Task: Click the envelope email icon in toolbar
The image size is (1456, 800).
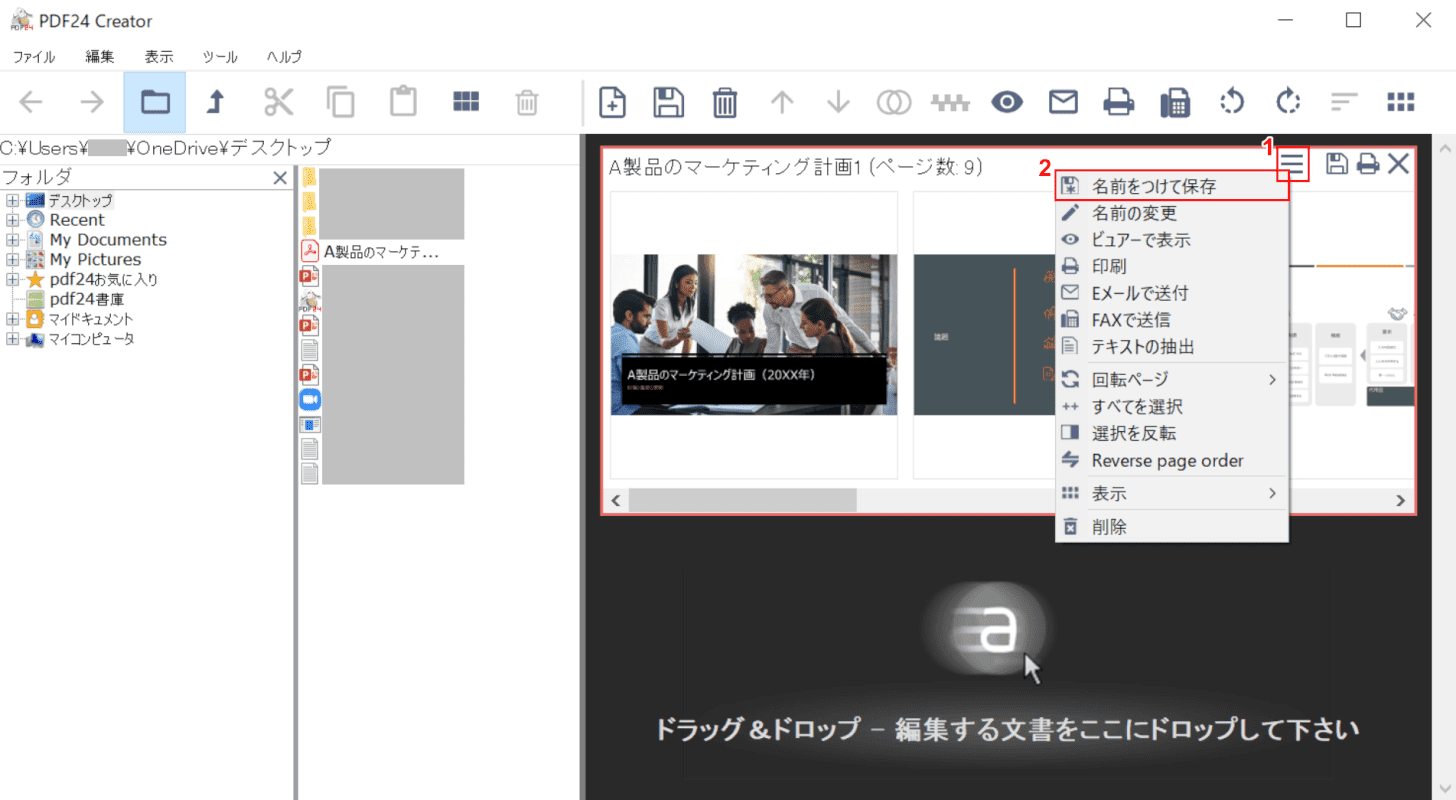Action: coord(1063,102)
